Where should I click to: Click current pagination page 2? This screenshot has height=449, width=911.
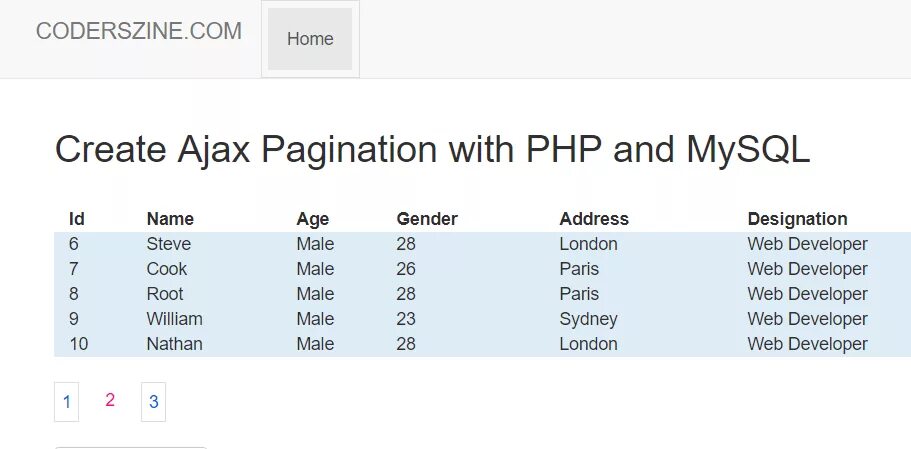[110, 400]
